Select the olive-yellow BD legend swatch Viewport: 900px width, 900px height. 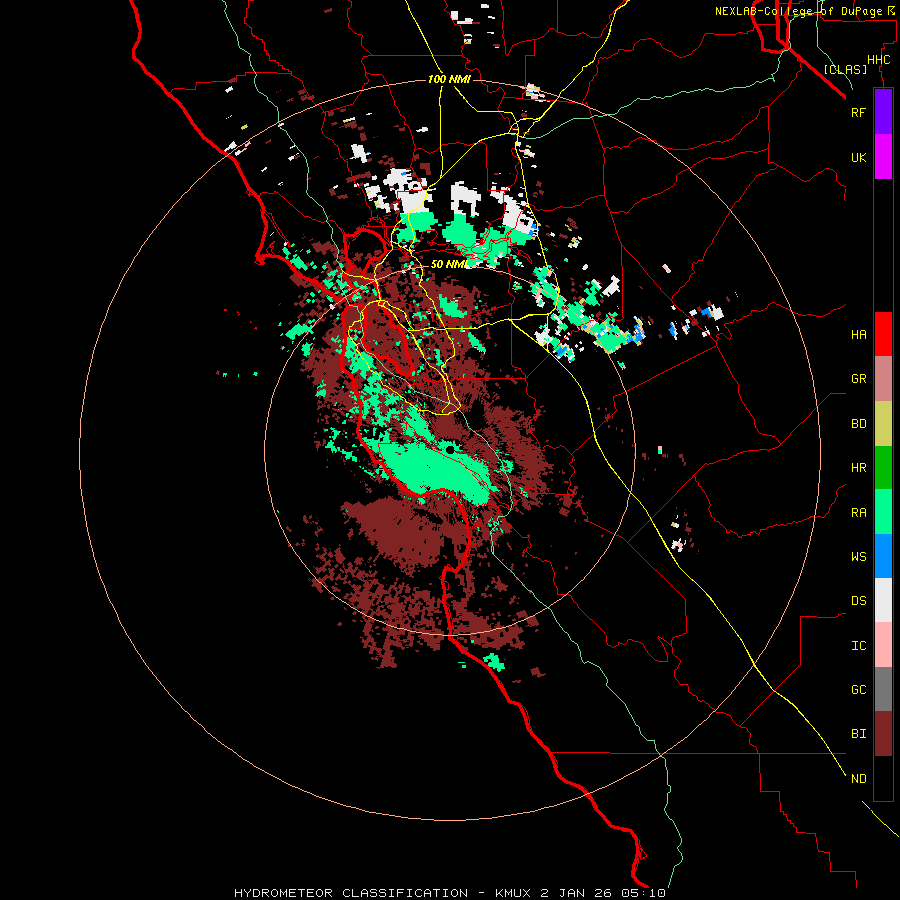(883, 423)
